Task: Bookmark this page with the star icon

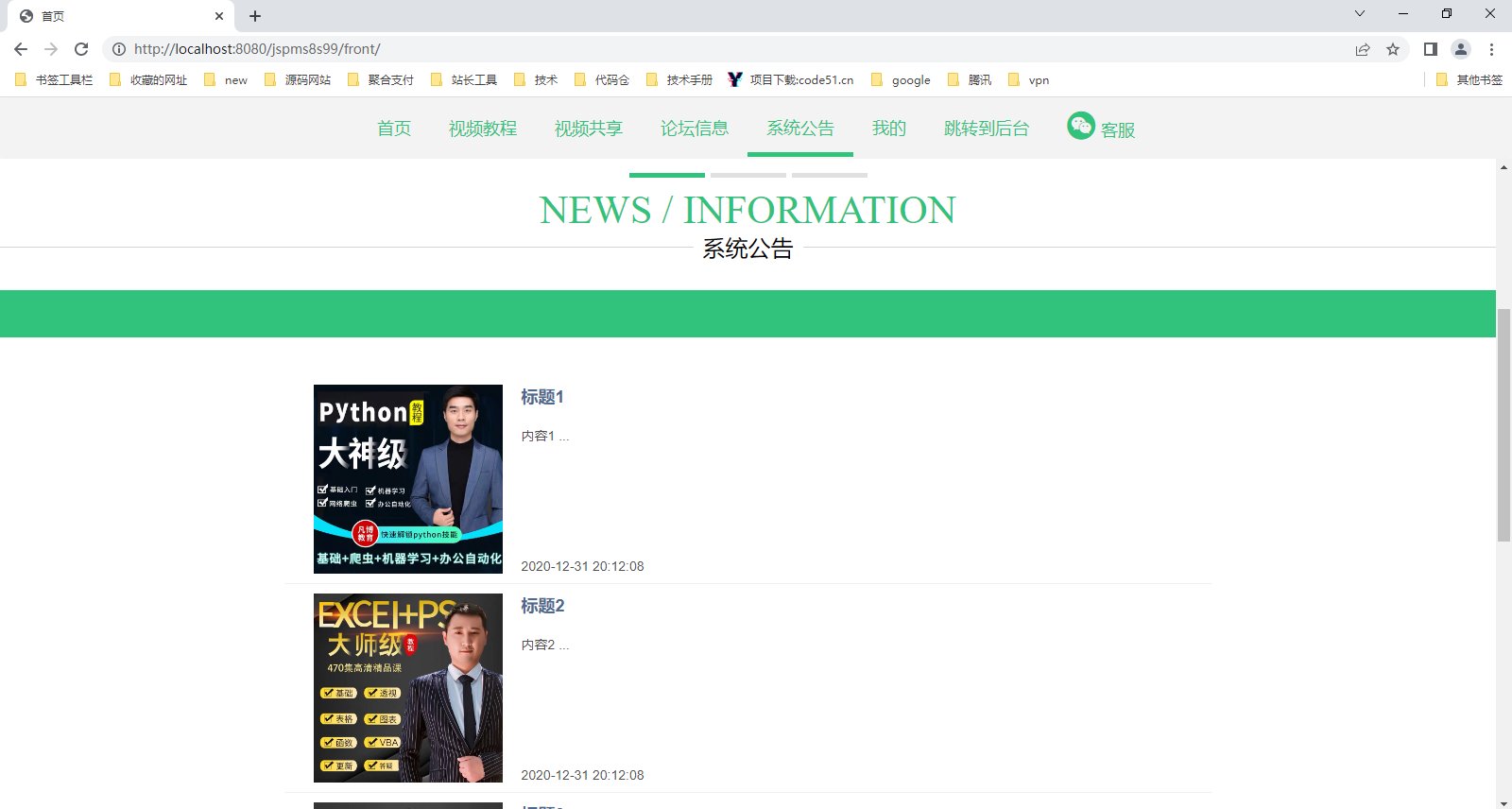Action: tap(1393, 49)
